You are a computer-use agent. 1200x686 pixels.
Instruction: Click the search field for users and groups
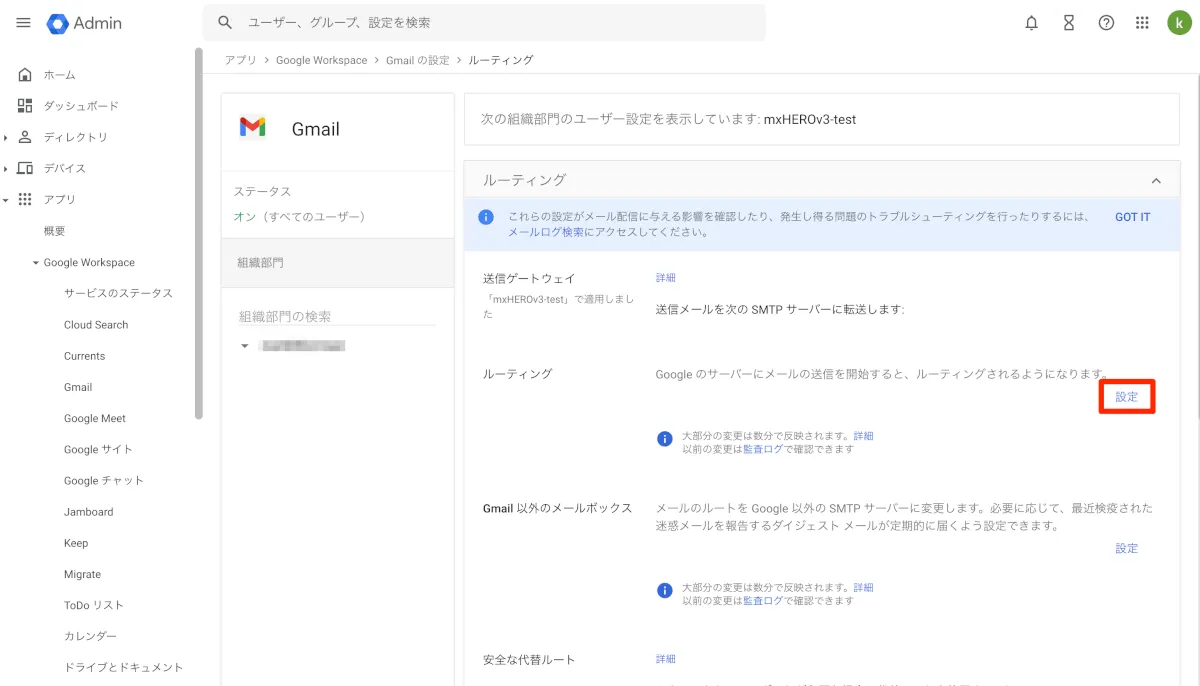pos(490,22)
